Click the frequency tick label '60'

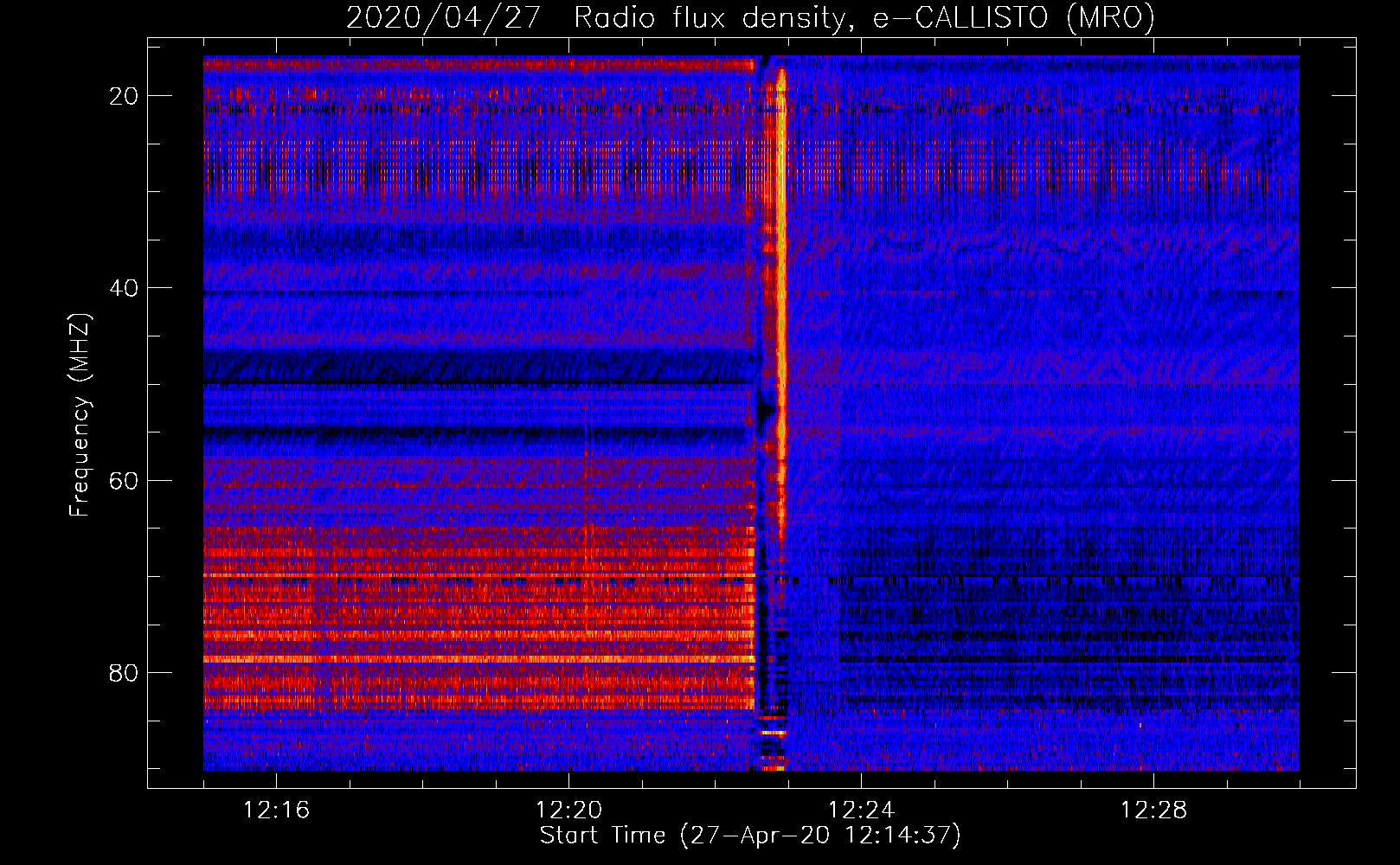pyautogui.click(x=124, y=480)
